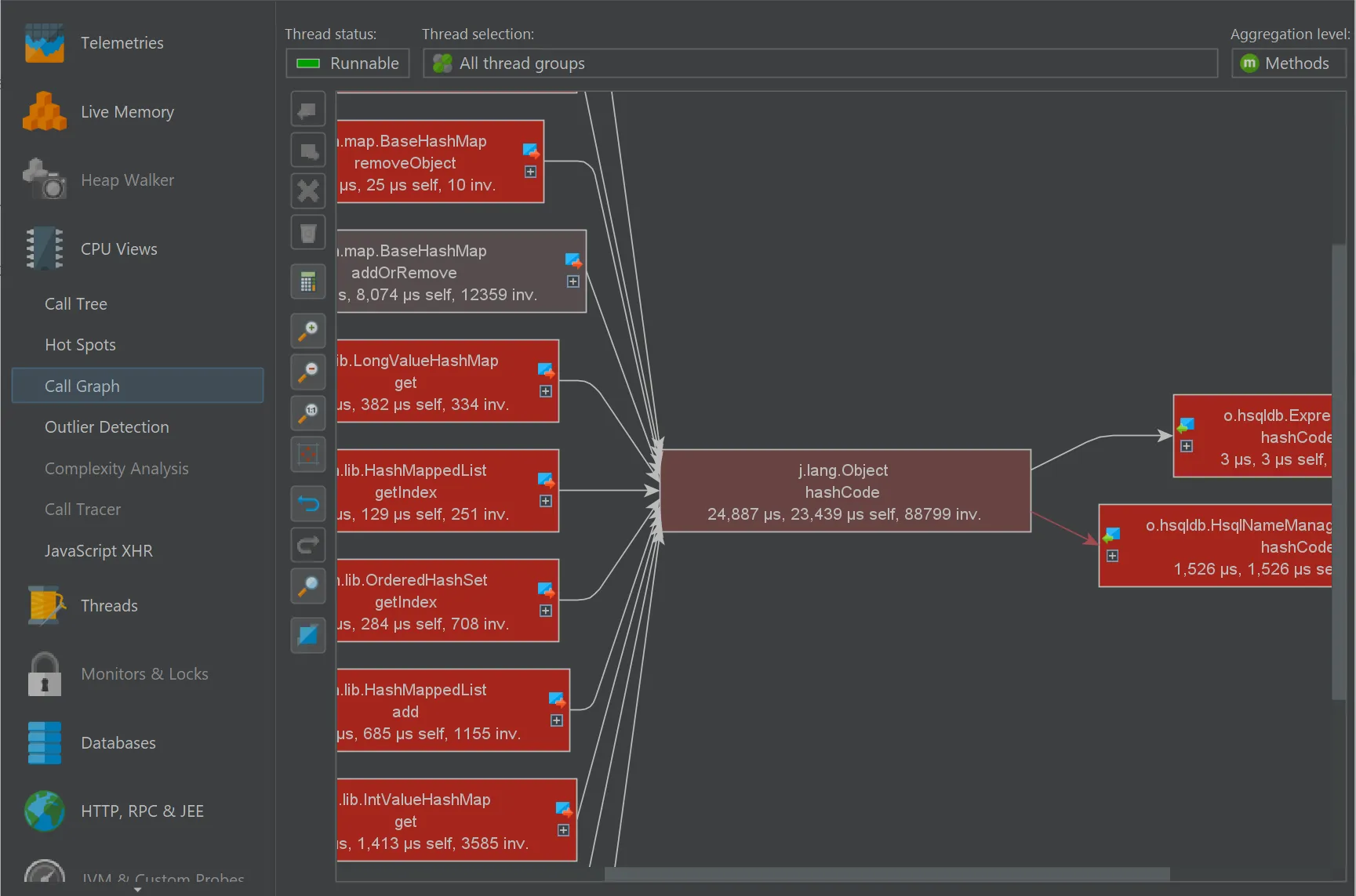The image size is (1356, 896).
Task: Open graph search with the magnifier icon
Action: point(307,586)
